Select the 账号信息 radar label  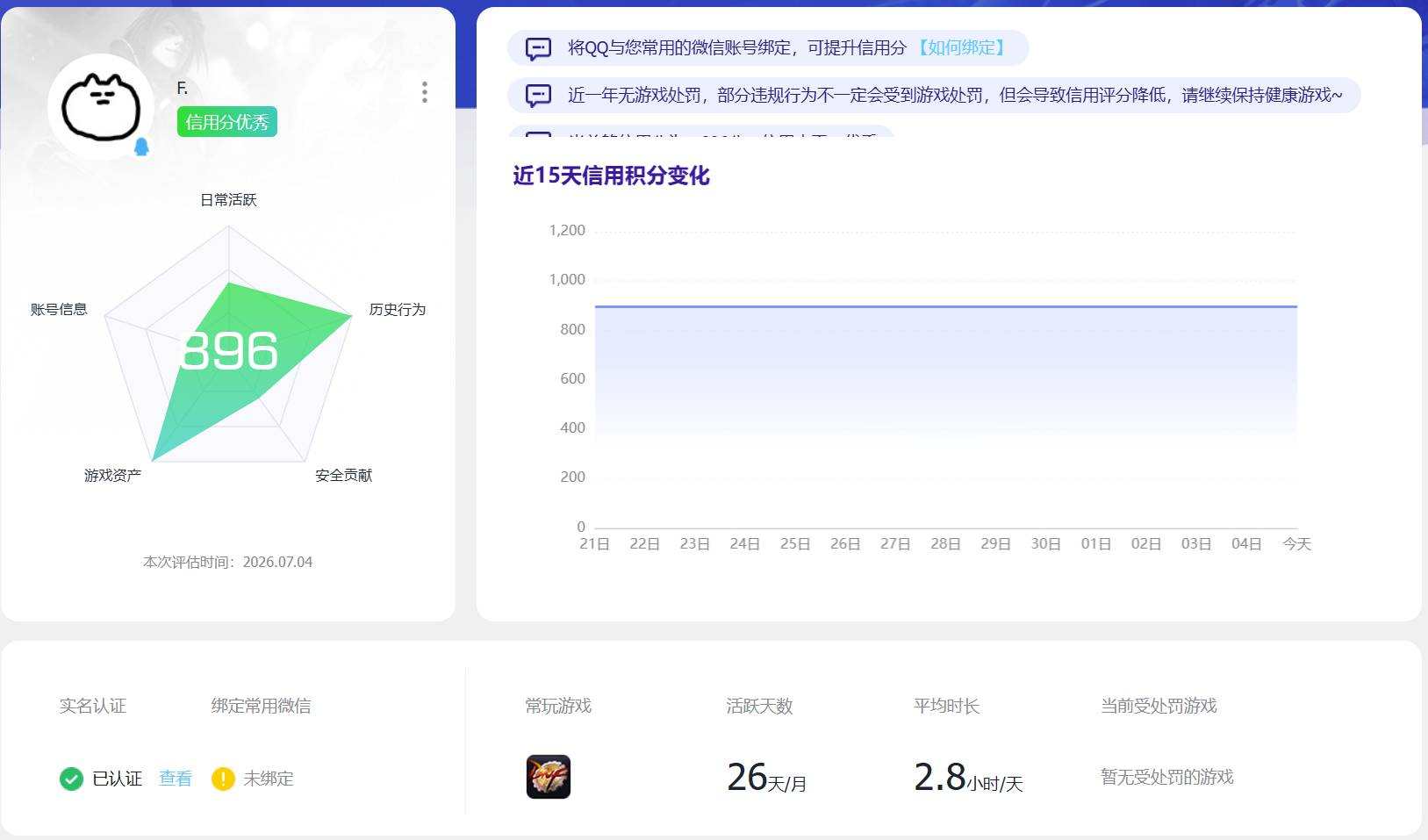click(x=59, y=309)
